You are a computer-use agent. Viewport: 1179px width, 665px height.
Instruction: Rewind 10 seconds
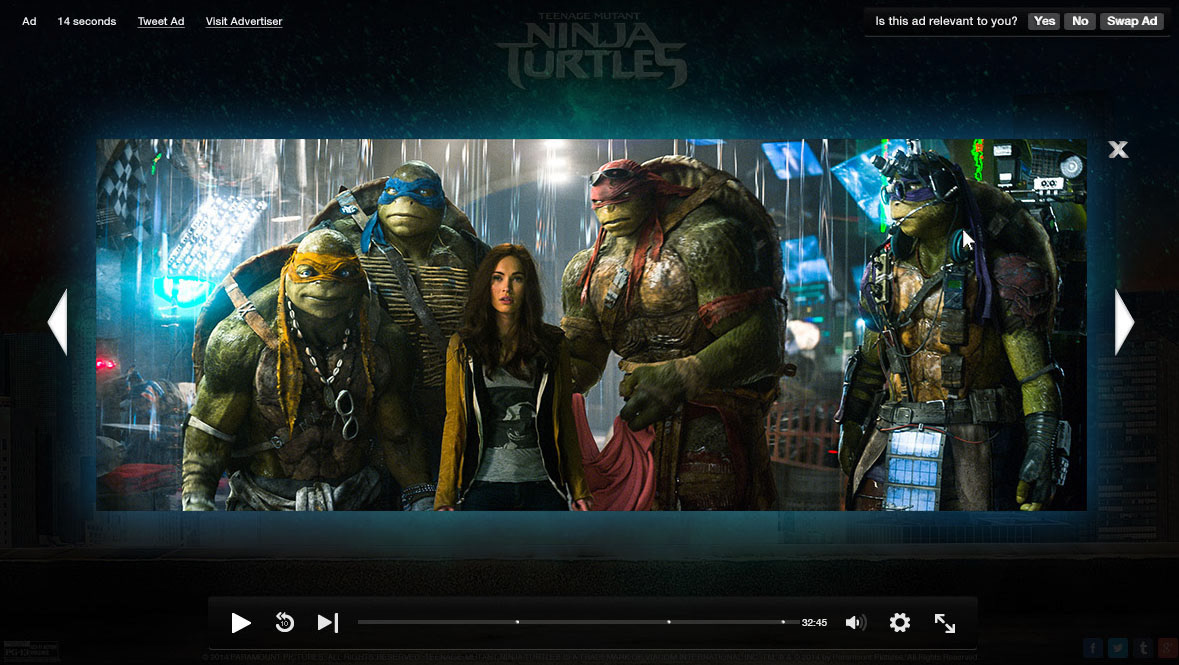coord(284,622)
